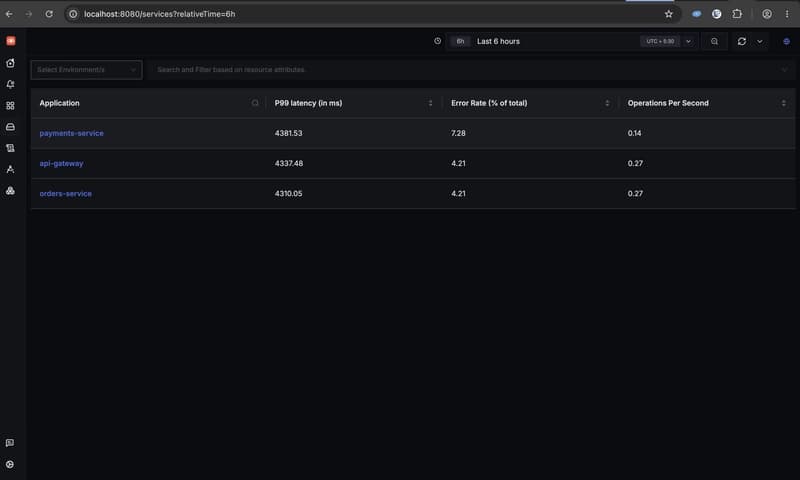Click the 0.14 operations per second value
800x480 pixels.
click(x=634, y=133)
